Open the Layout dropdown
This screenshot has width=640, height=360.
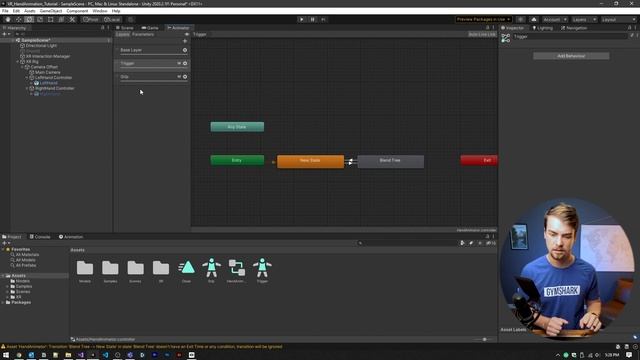tap(618, 19)
